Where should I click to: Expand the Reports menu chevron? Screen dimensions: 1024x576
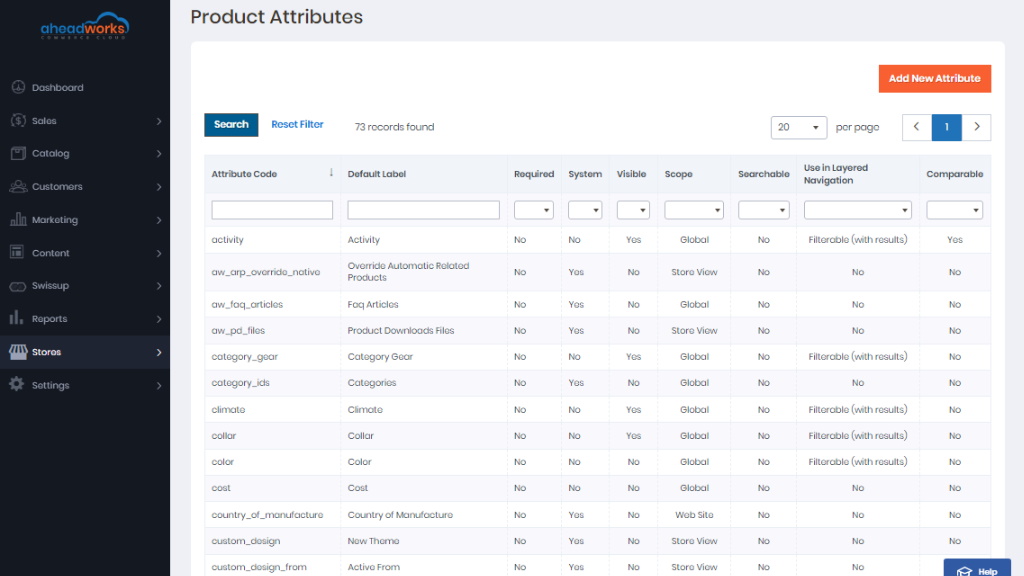tap(159, 319)
